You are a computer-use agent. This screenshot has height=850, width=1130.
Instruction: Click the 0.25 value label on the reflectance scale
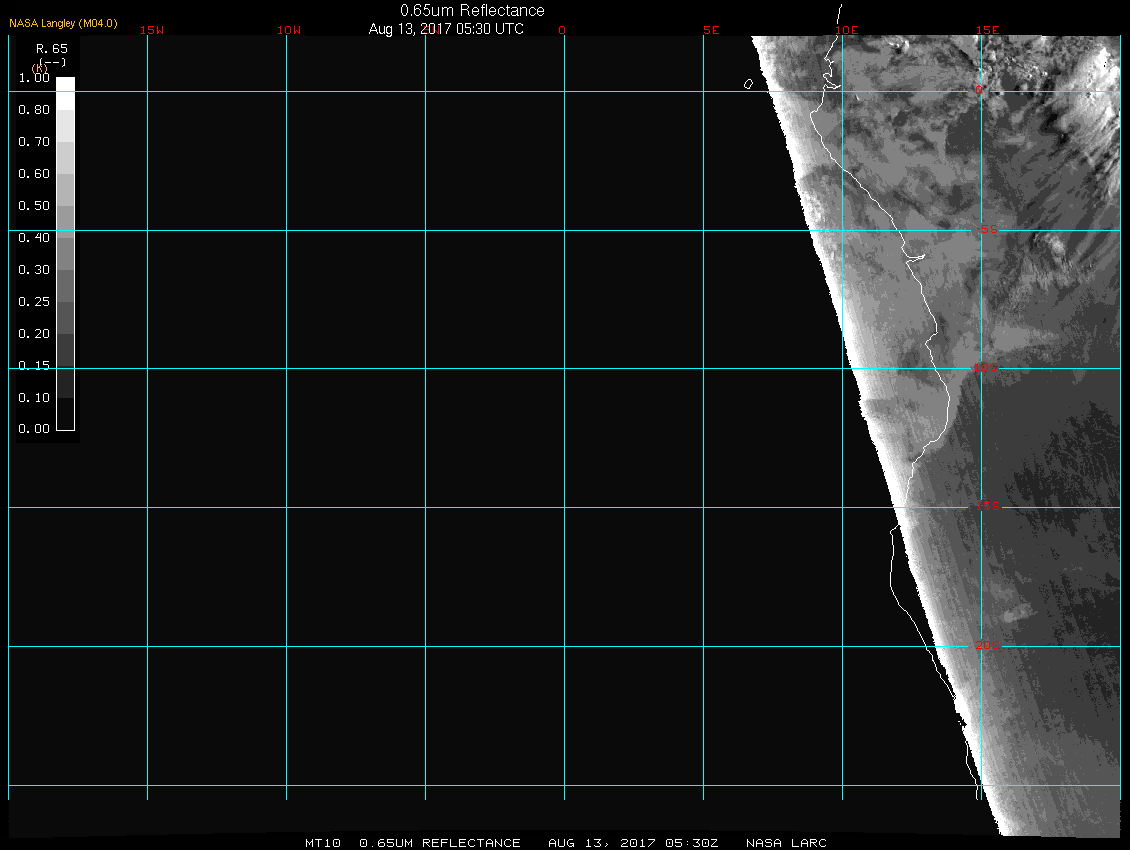tap(34, 302)
